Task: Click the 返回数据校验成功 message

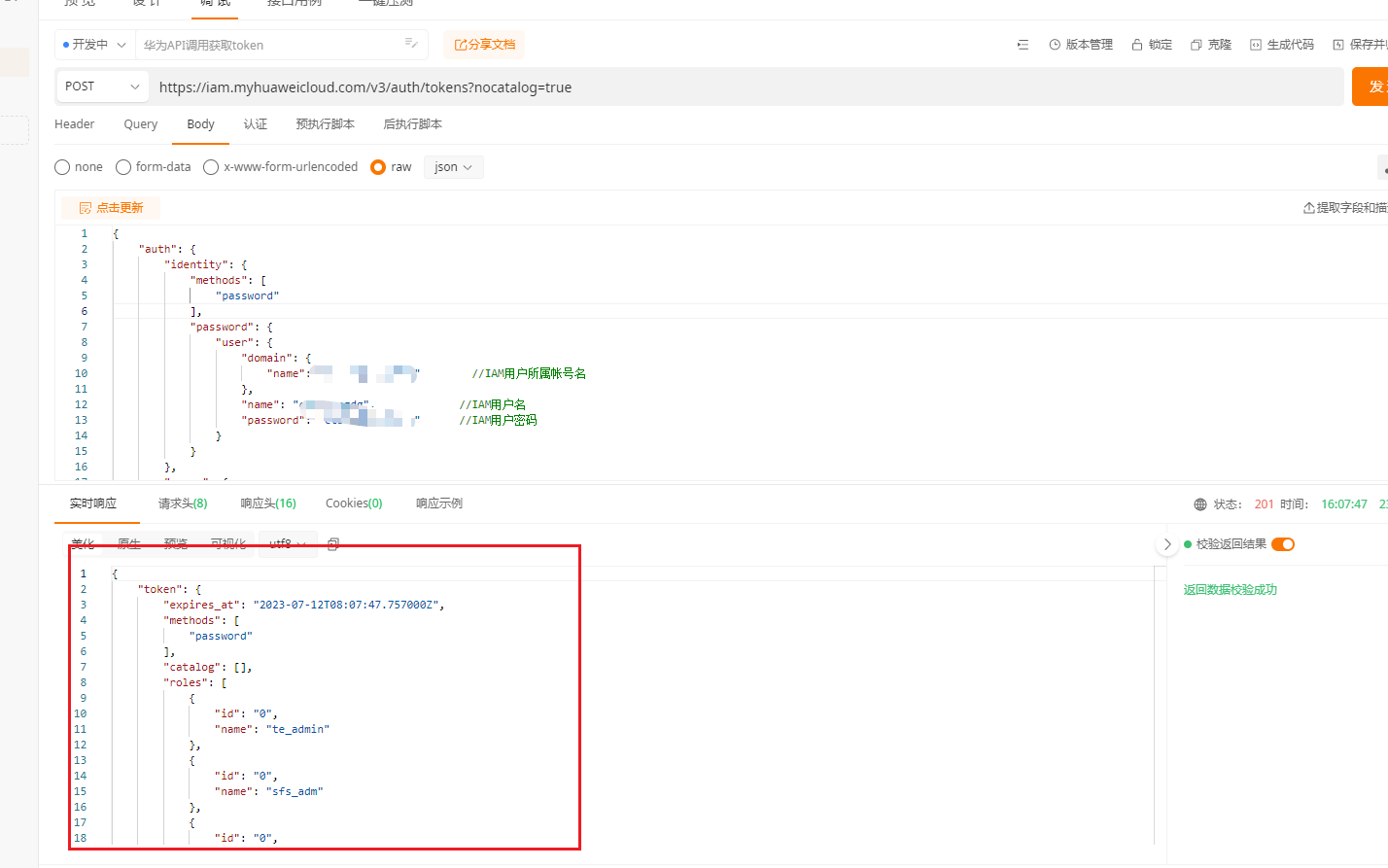Action: point(1231,590)
